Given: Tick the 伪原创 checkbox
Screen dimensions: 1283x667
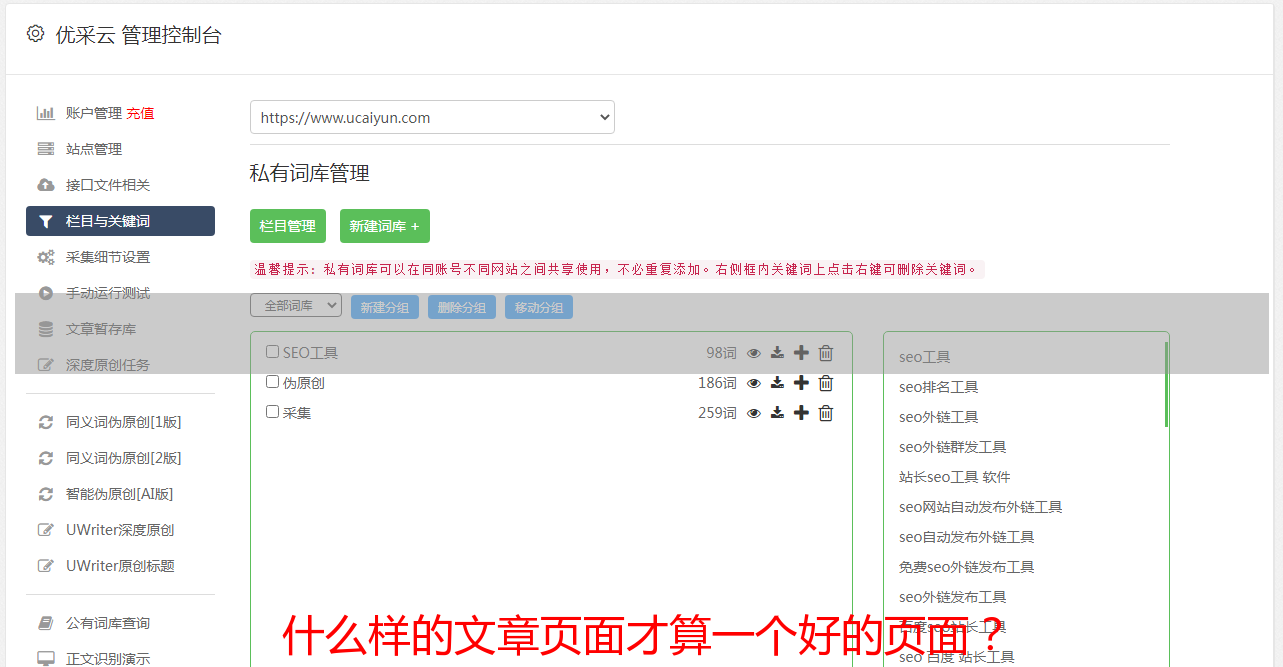Looking at the screenshot, I should pos(272,382).
